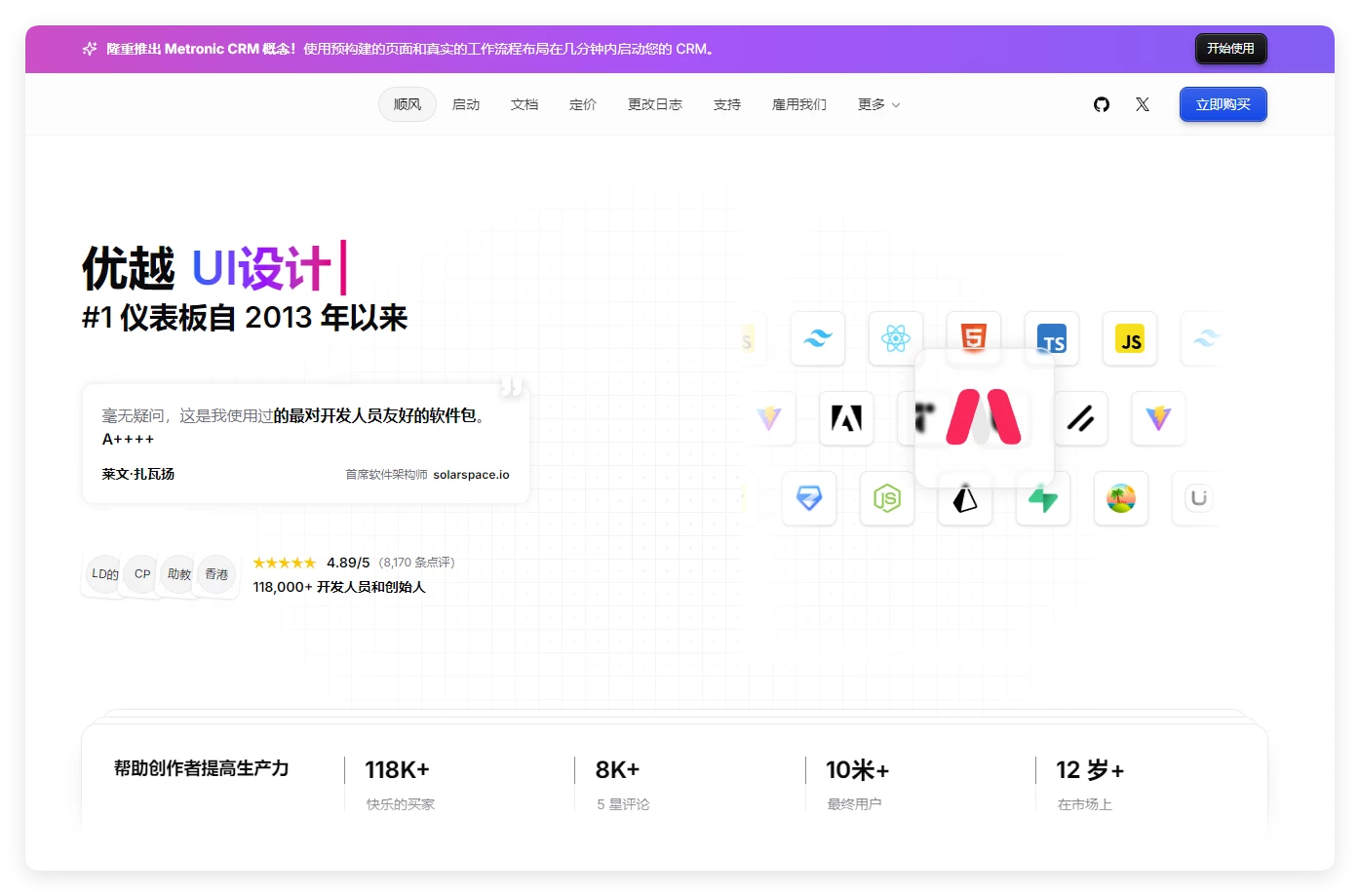The width and height of the screenshot is (1360, 896).
Task: Open the central Metronic logo card
Action: point(980,417)
